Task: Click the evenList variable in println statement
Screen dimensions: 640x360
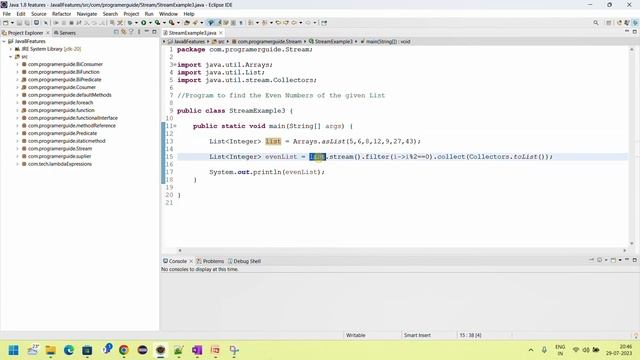Action: (302, 172)
